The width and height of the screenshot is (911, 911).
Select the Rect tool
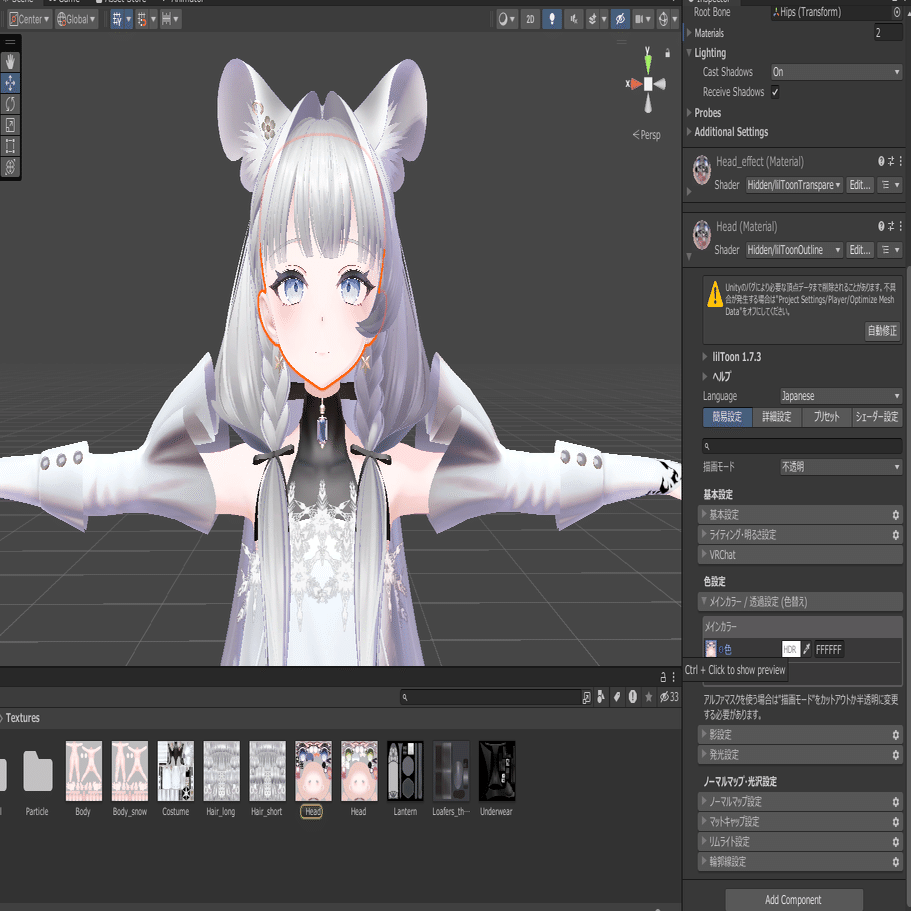pyautogui.click(x=10, y=146)
